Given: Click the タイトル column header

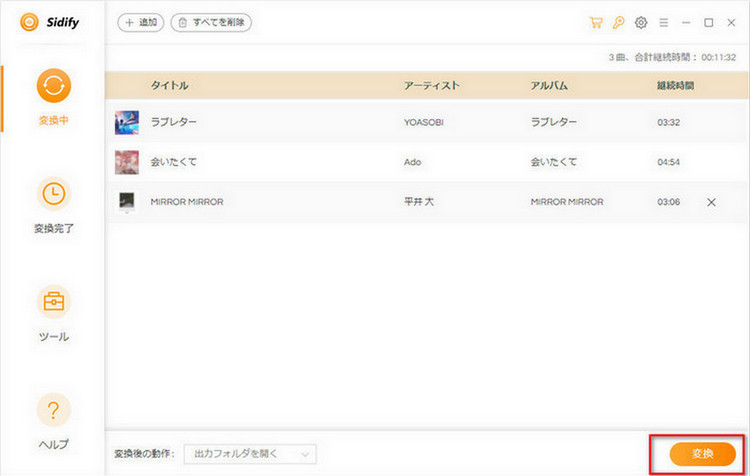Looking at the screenshot, I should 170,86.
